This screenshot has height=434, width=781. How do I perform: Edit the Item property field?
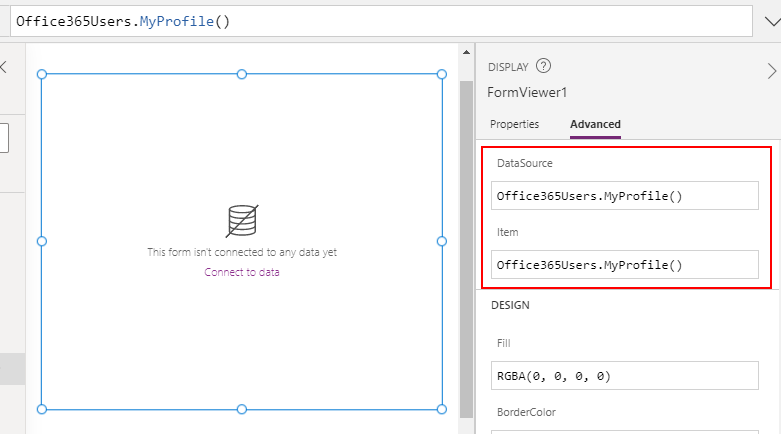point(625,265)
